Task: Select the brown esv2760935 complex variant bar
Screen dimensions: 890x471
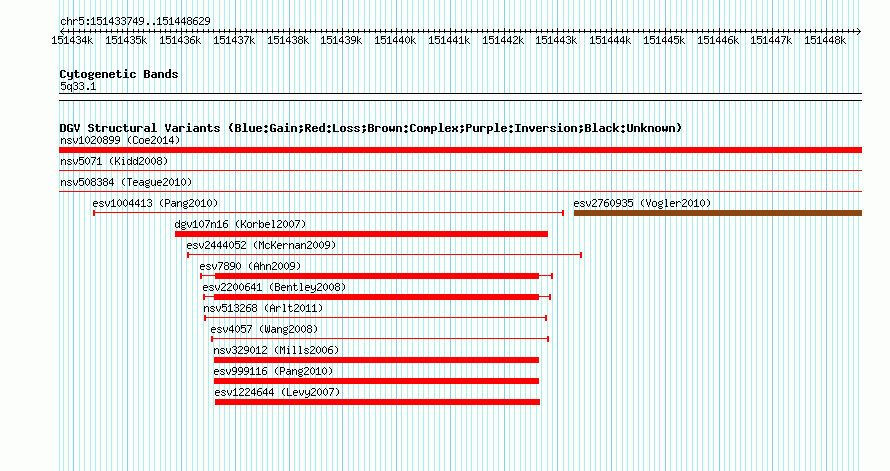Action: [x=718, y=213]
